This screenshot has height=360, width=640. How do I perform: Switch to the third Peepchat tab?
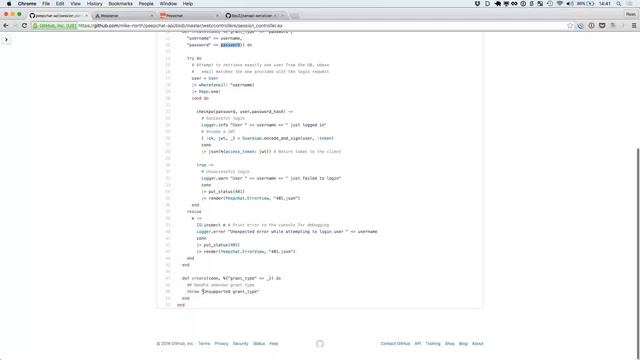click(x=189, y=16)
